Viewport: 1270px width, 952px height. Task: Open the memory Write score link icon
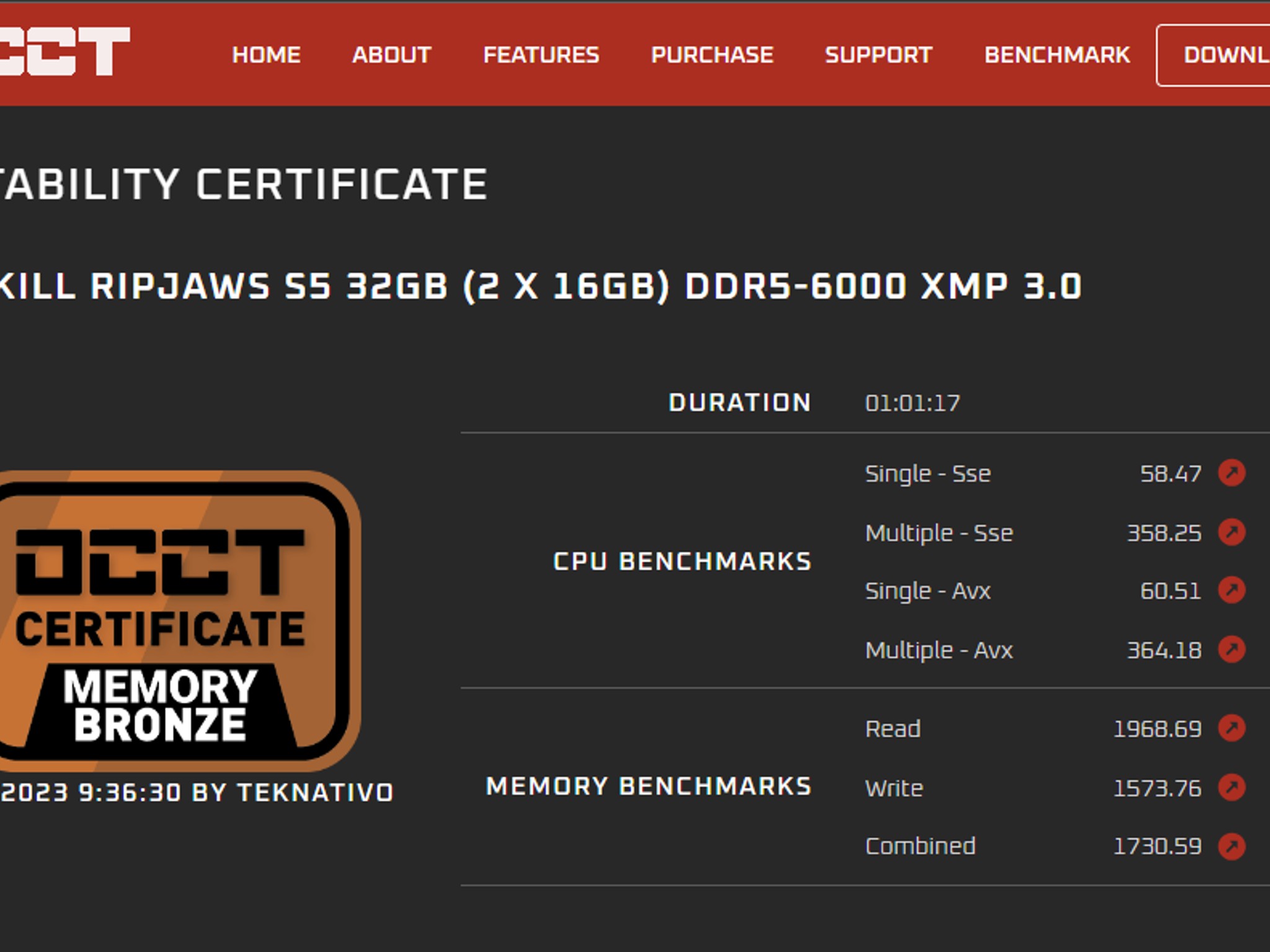(x=1232, y=788)
